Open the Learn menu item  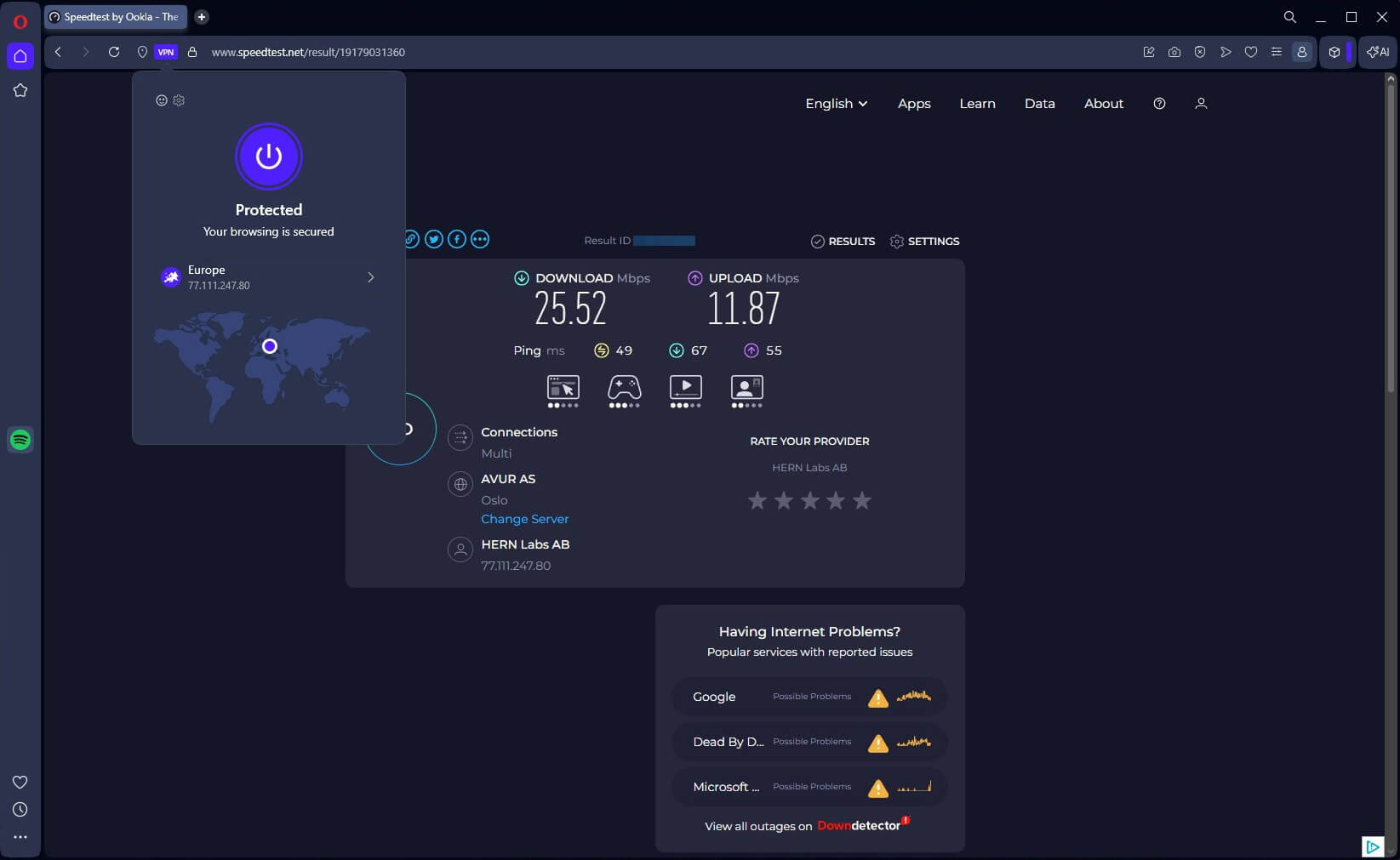click(977, 103)
